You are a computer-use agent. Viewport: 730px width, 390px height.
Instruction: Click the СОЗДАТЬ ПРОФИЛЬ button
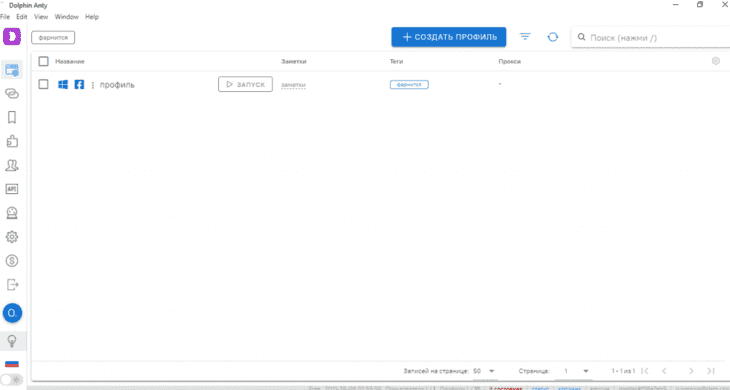coord(449,37)
